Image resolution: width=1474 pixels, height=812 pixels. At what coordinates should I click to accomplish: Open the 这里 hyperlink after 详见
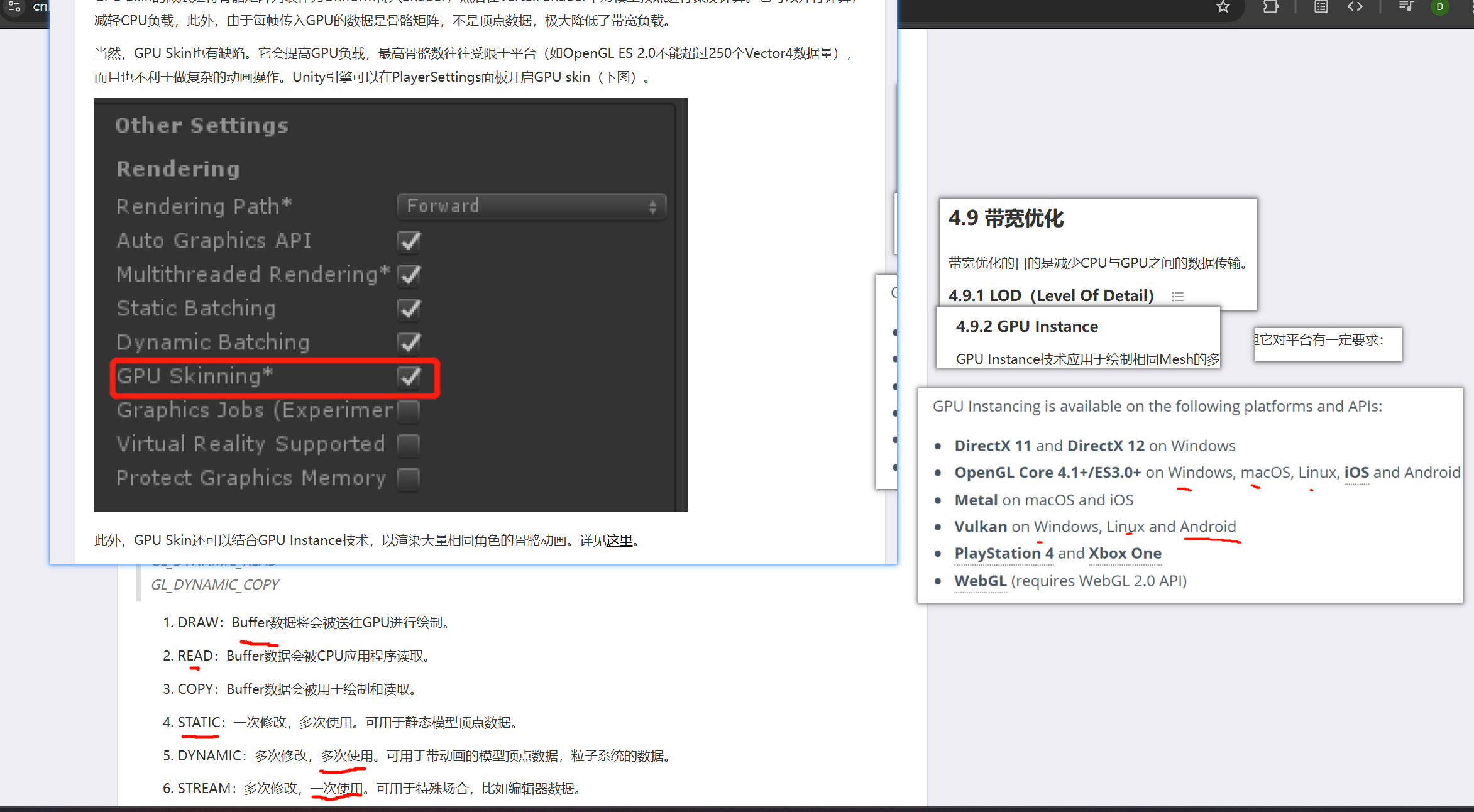[x=619, y=540]
